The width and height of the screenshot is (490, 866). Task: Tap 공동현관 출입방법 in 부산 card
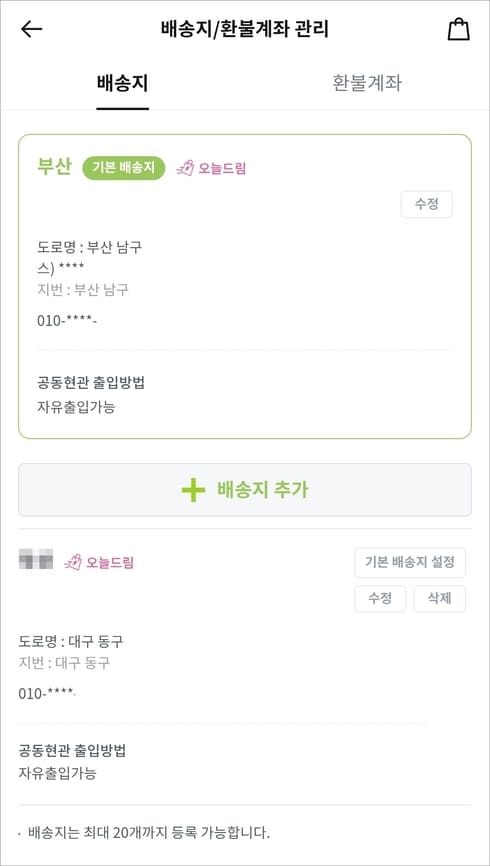(x=91, y=383)
